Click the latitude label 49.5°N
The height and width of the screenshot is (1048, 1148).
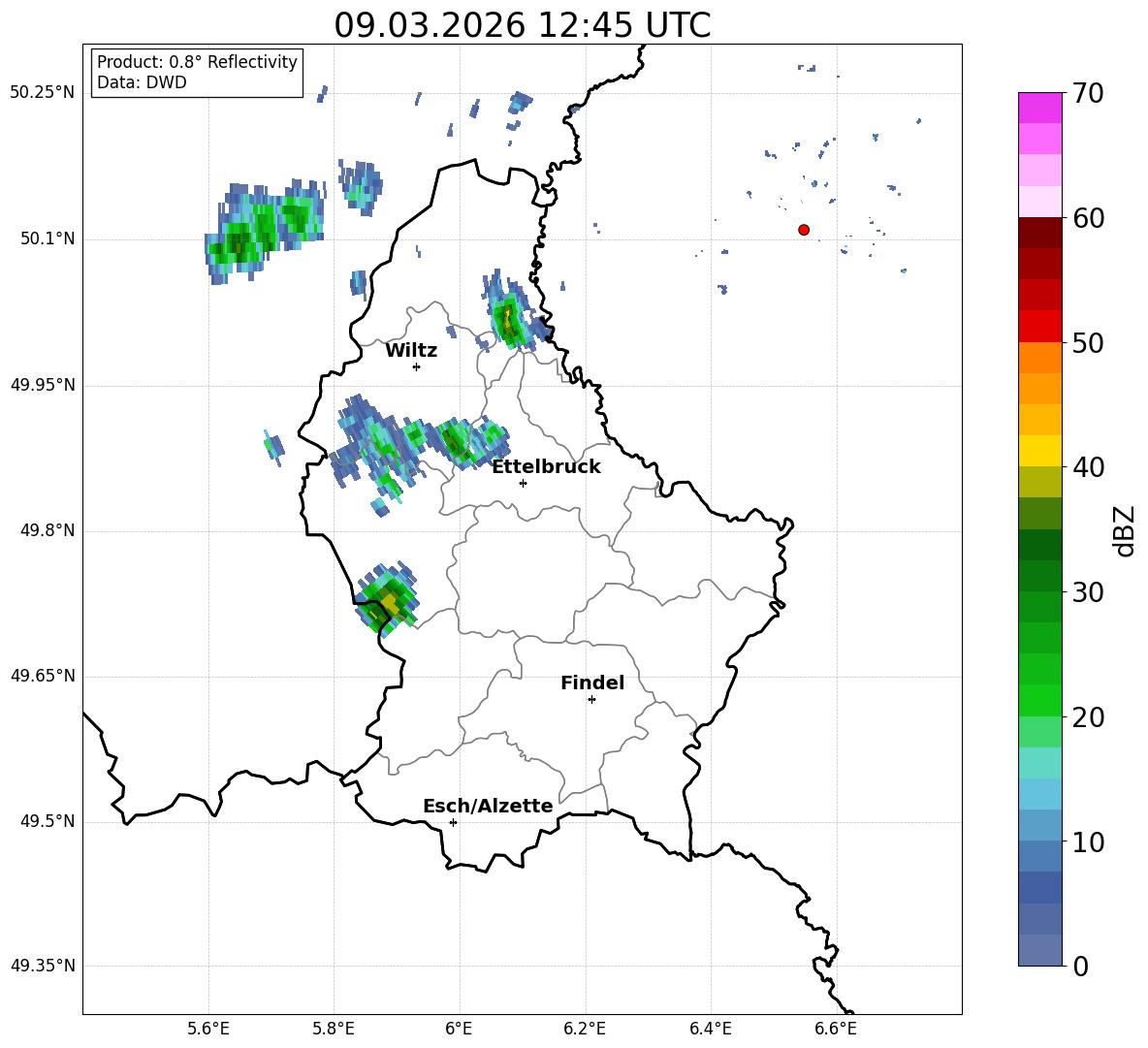48,821
